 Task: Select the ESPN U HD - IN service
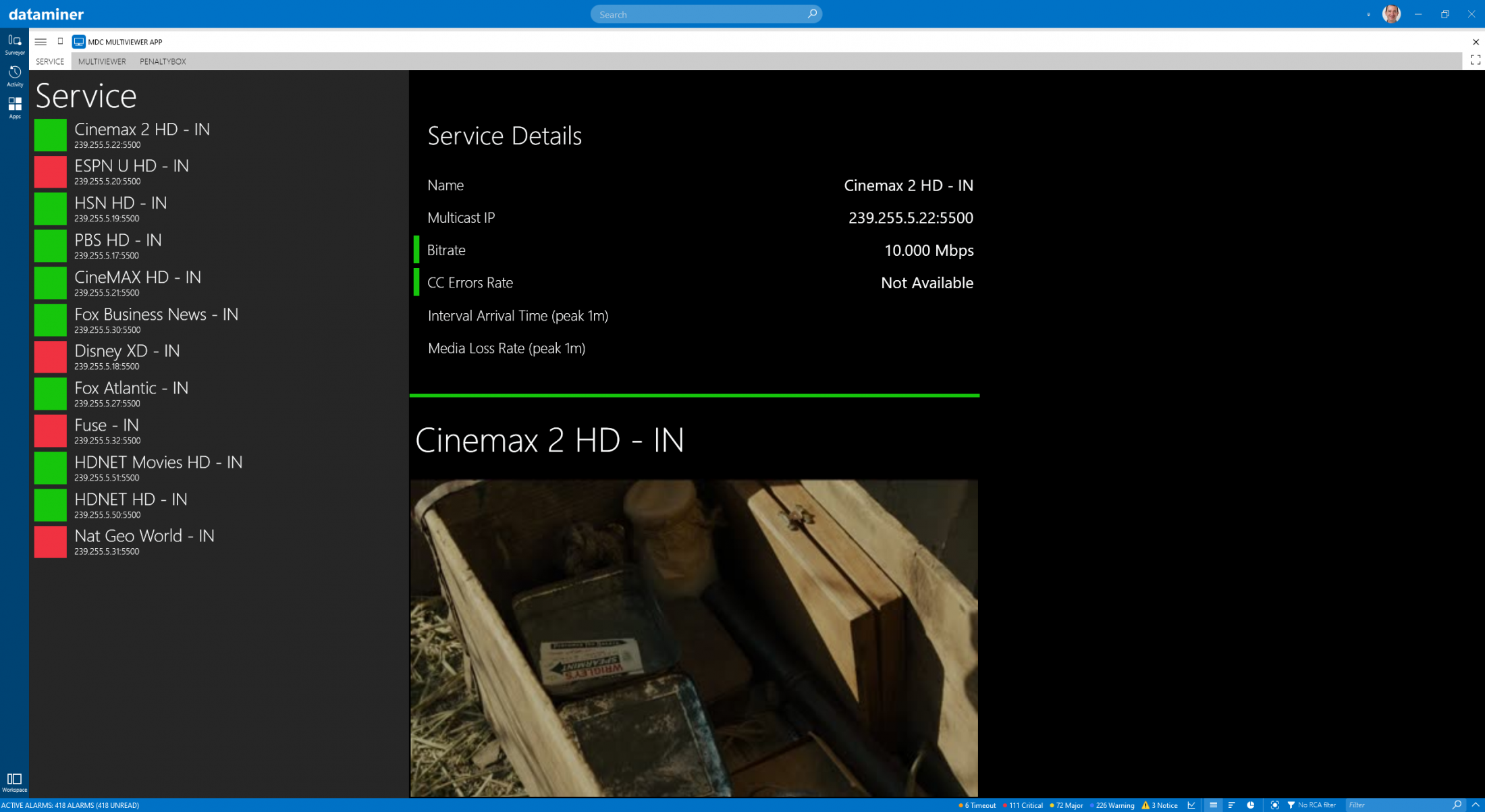tap(219, 172)
